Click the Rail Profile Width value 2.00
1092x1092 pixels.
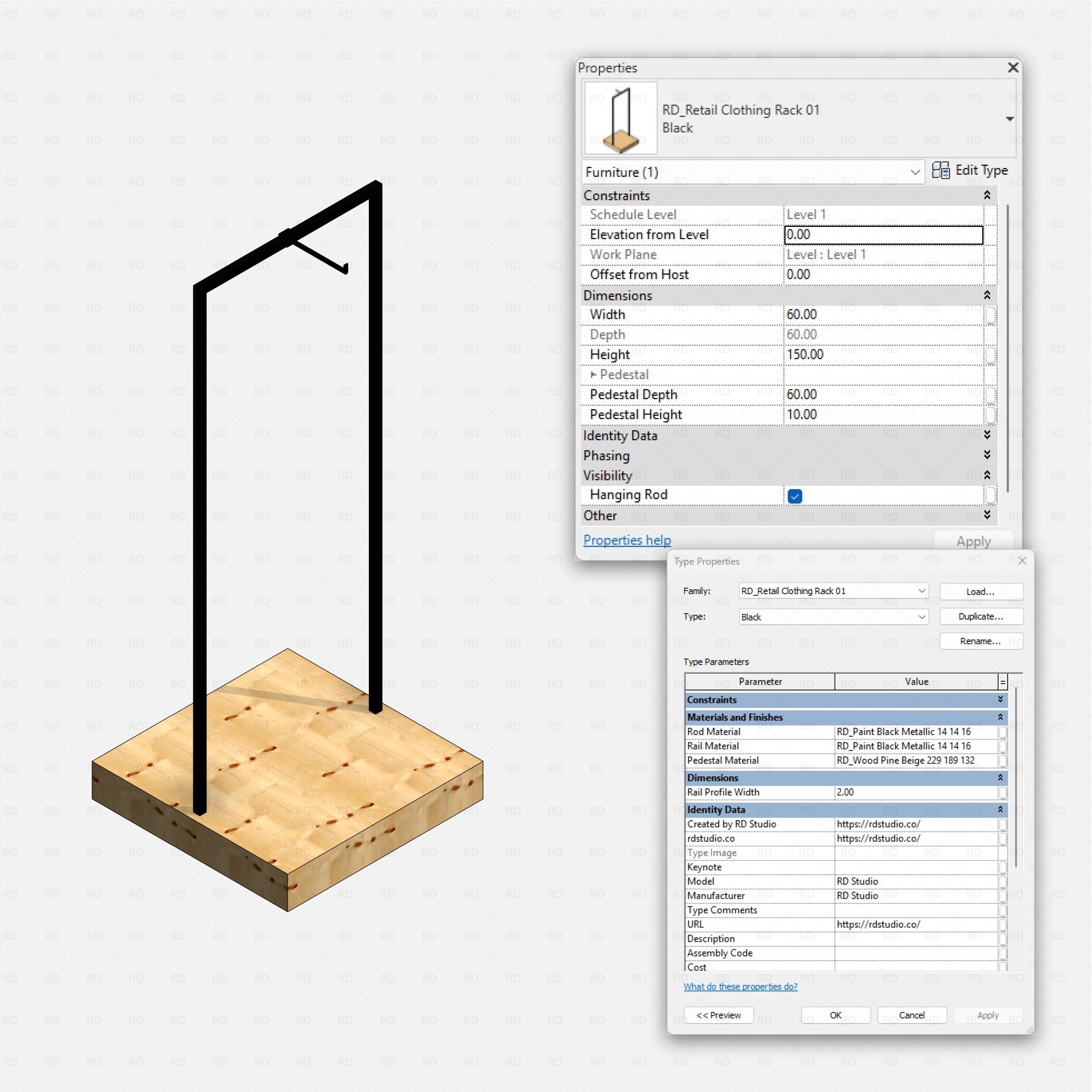point(916,792)
